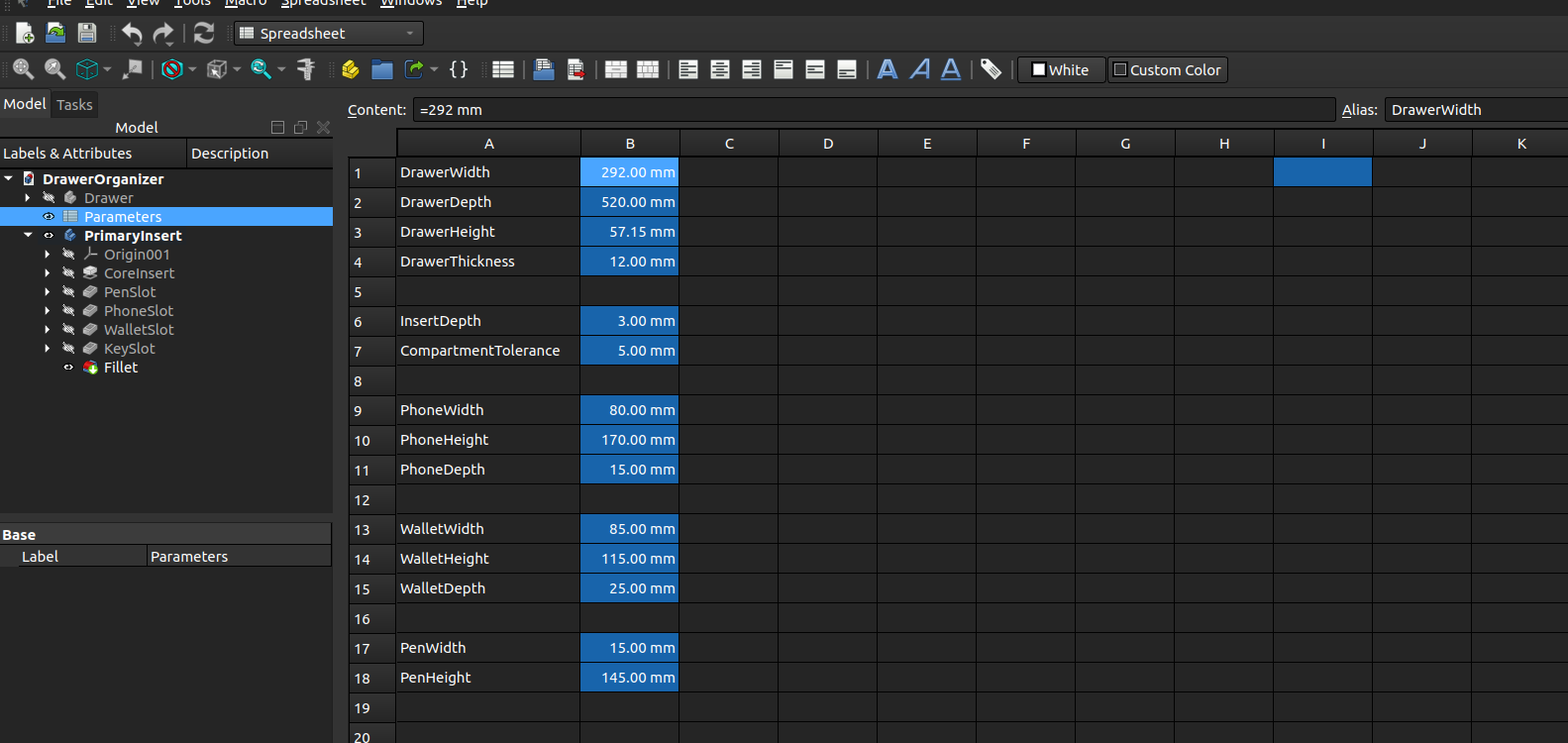Apply italic text style to cell
The image size is (1568, 743).
920,69
